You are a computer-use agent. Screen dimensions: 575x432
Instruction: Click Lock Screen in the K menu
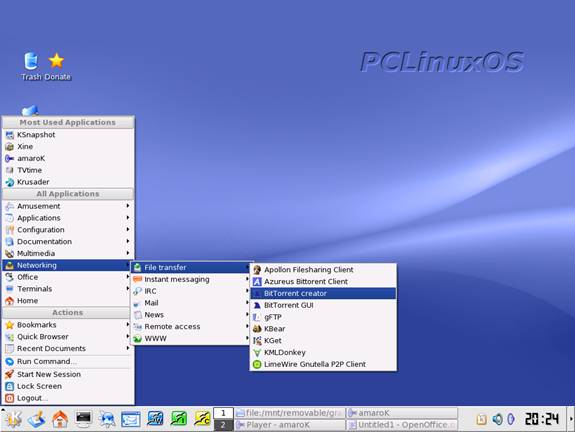click(x=68, y=386)
